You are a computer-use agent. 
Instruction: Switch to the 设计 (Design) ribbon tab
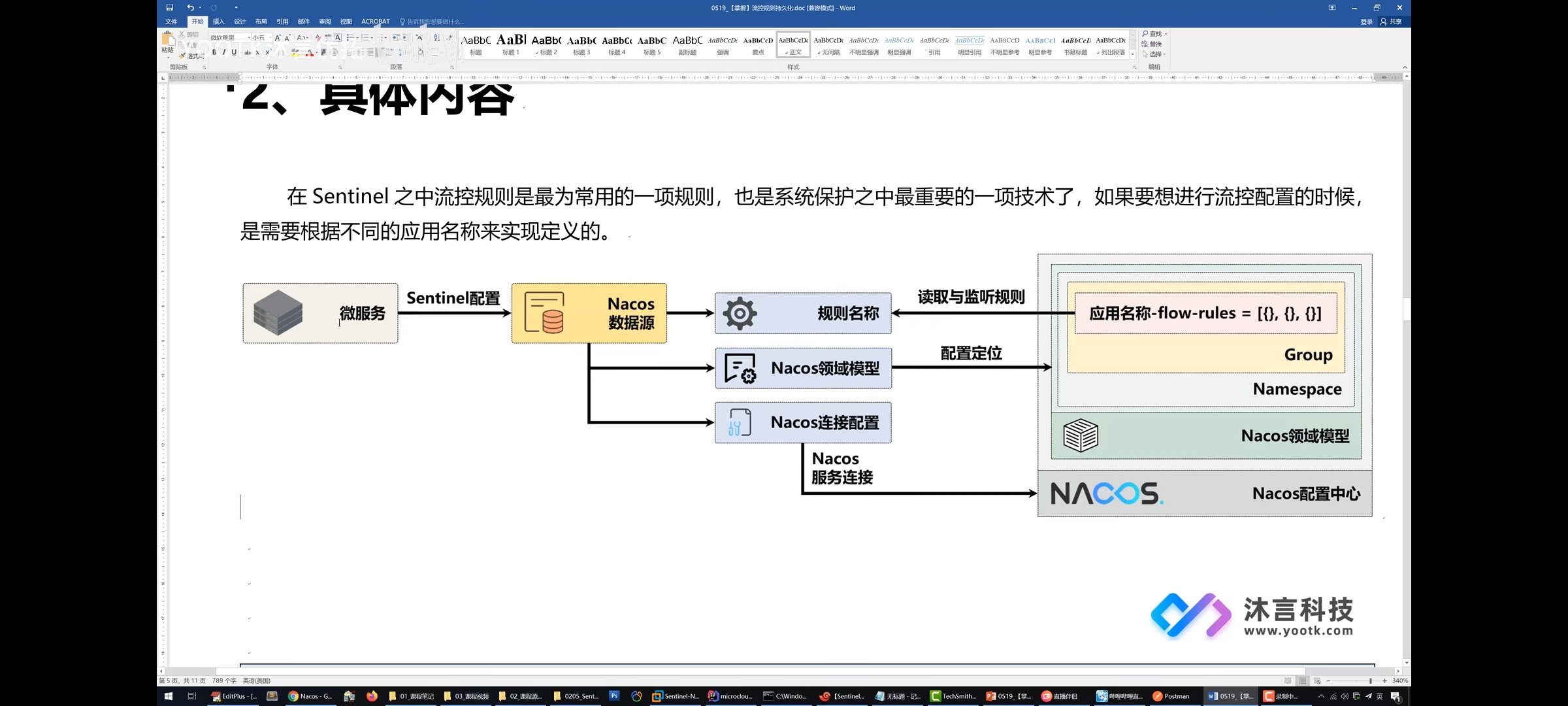(x=240, y=22)
